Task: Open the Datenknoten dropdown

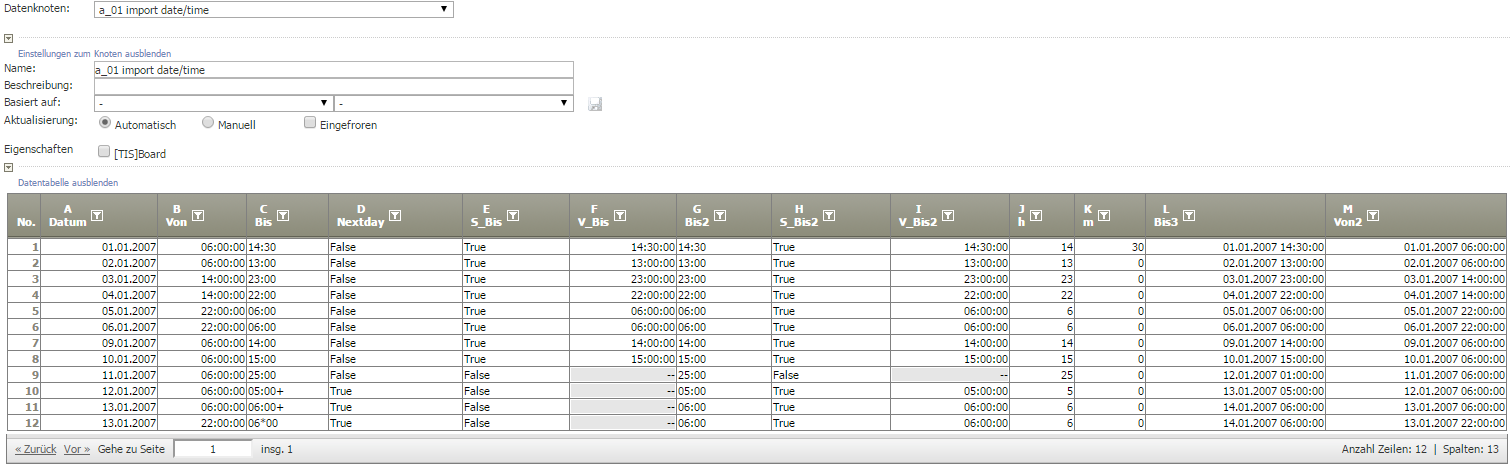Action: click(x=274, y=10)
